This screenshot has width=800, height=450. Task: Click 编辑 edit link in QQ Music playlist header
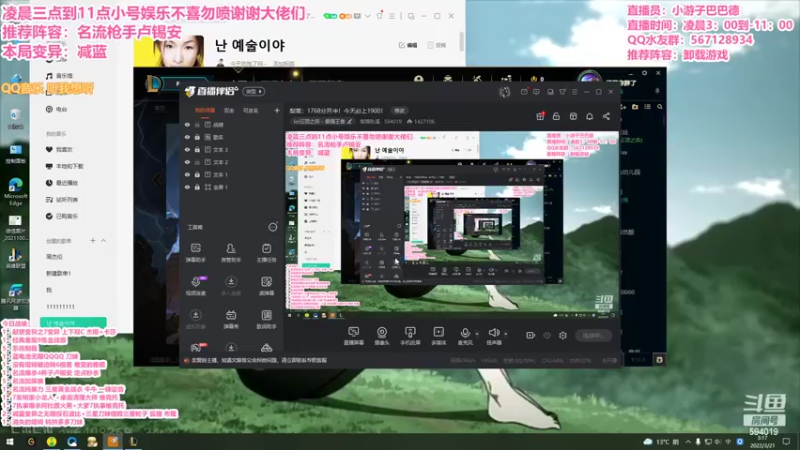click(408, 45)
